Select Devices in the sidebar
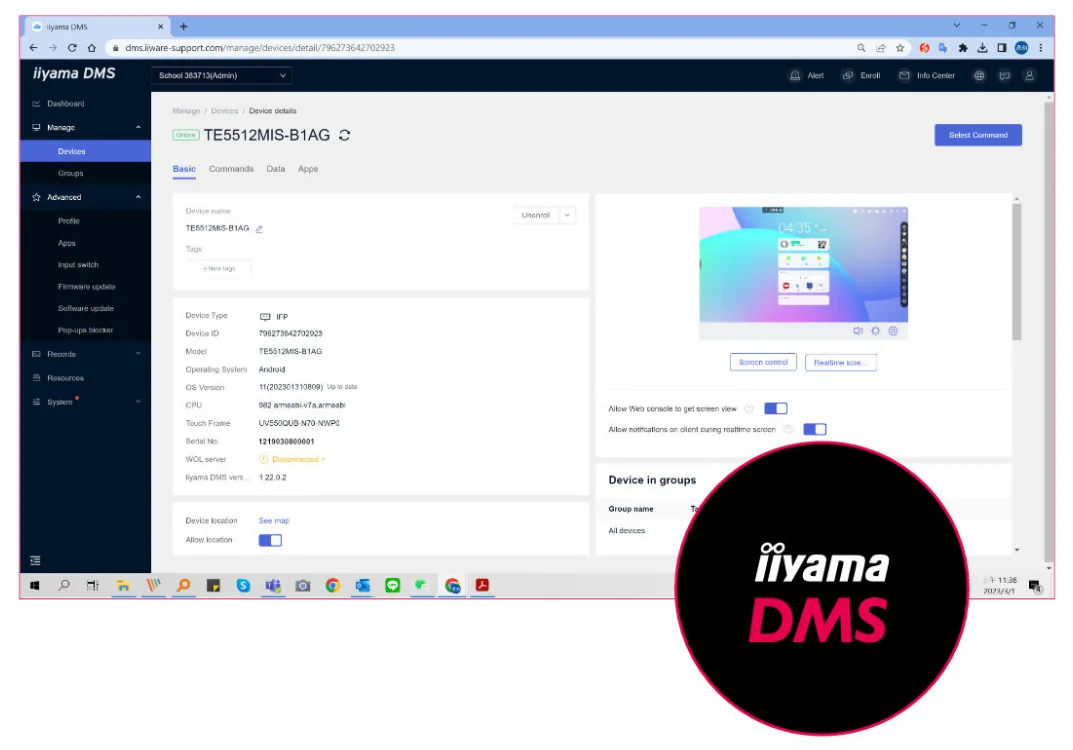 tap(71, 151)
